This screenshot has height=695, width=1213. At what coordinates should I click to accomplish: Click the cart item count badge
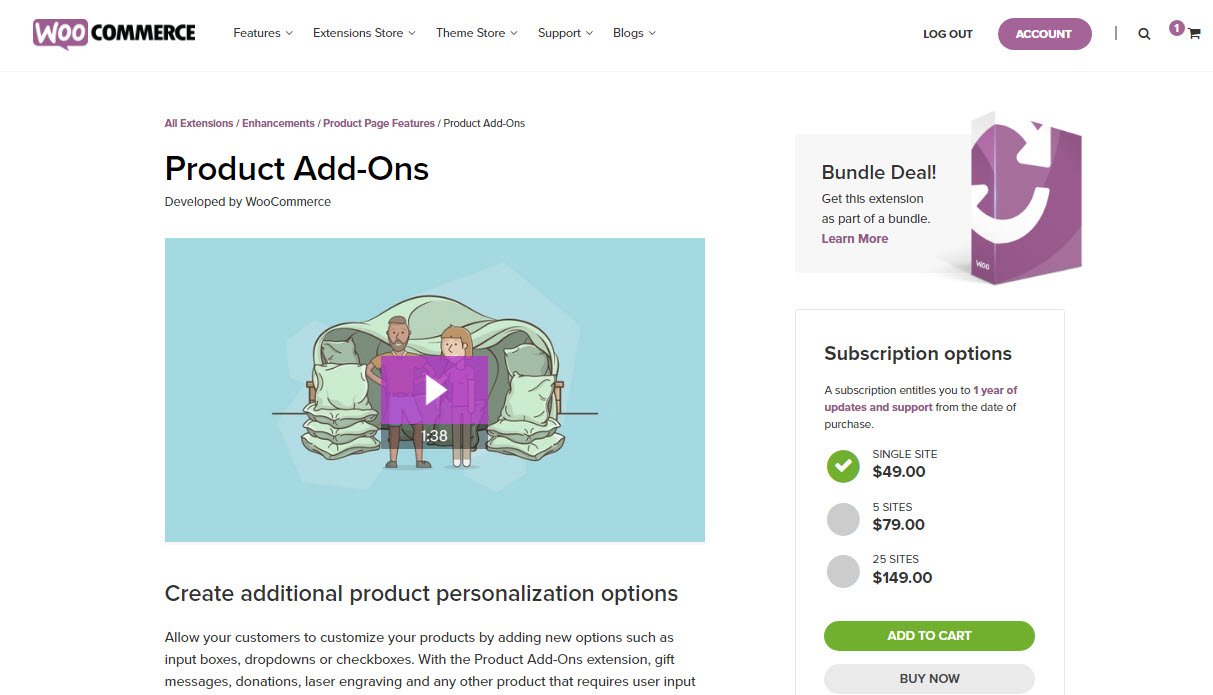1177,28
